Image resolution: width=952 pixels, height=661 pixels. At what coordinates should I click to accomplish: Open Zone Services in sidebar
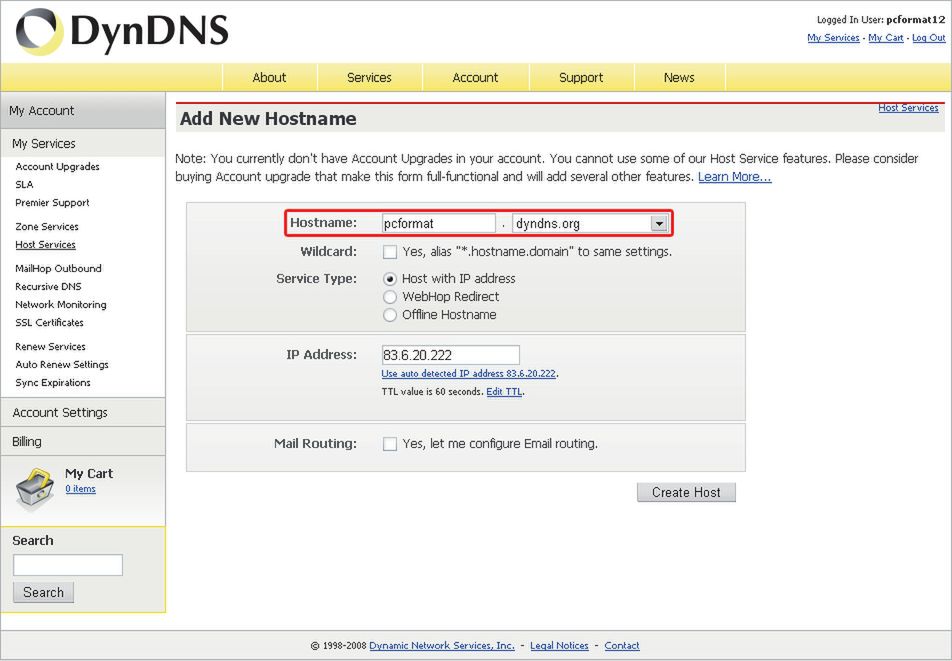tap(47, 226)
